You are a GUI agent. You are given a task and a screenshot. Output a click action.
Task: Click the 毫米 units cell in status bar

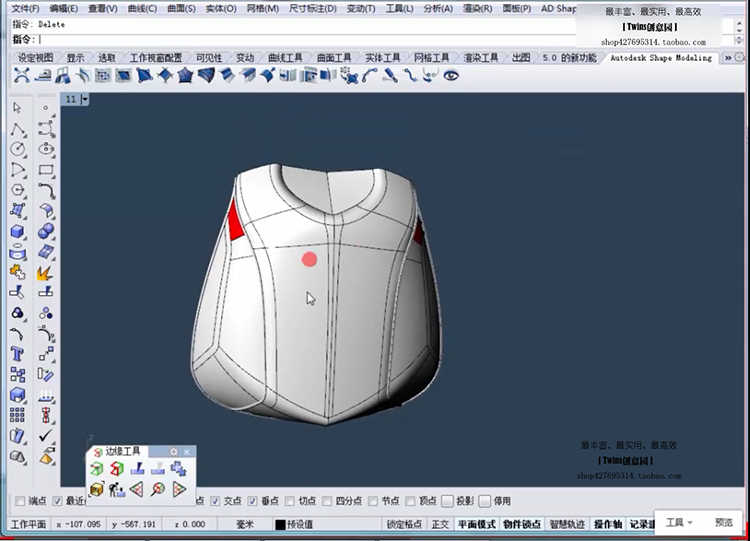(245, 524)
